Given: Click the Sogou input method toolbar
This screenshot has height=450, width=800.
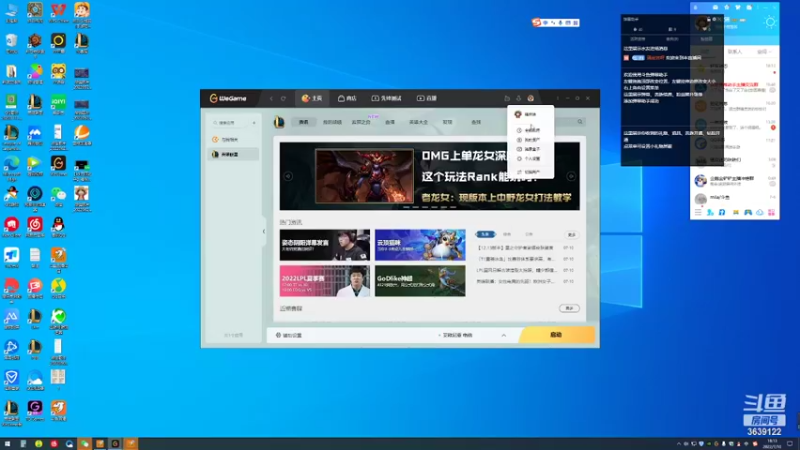Looking at the screenshot, I should 556,22.
